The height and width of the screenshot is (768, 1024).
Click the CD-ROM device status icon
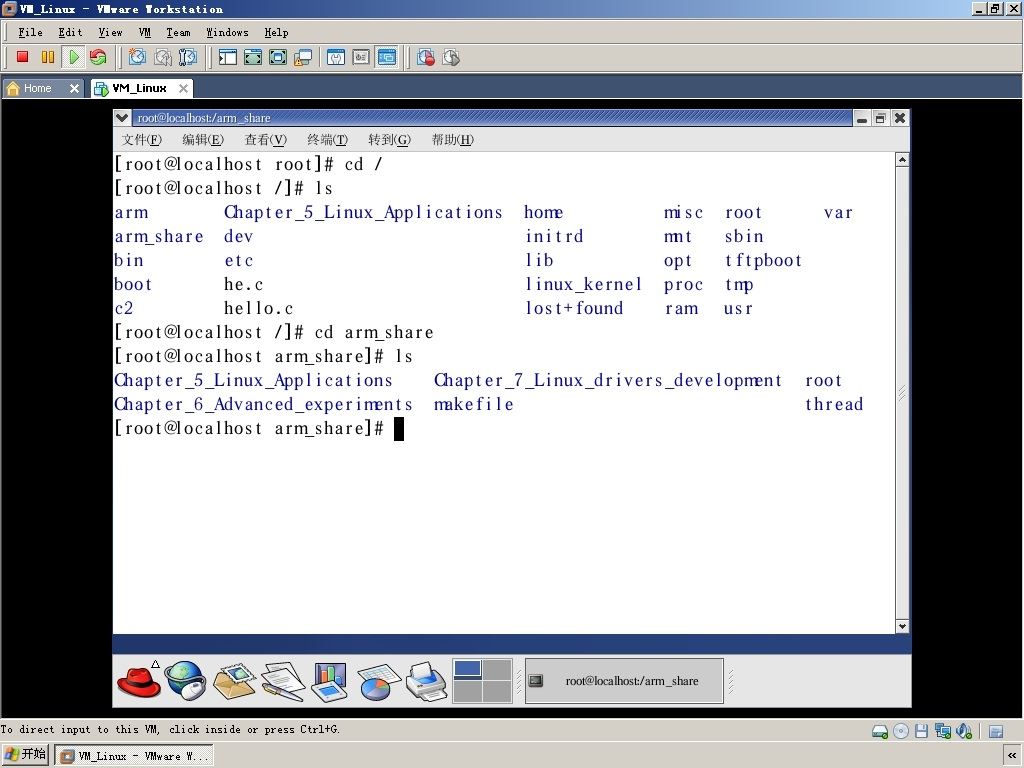point(901,731)
